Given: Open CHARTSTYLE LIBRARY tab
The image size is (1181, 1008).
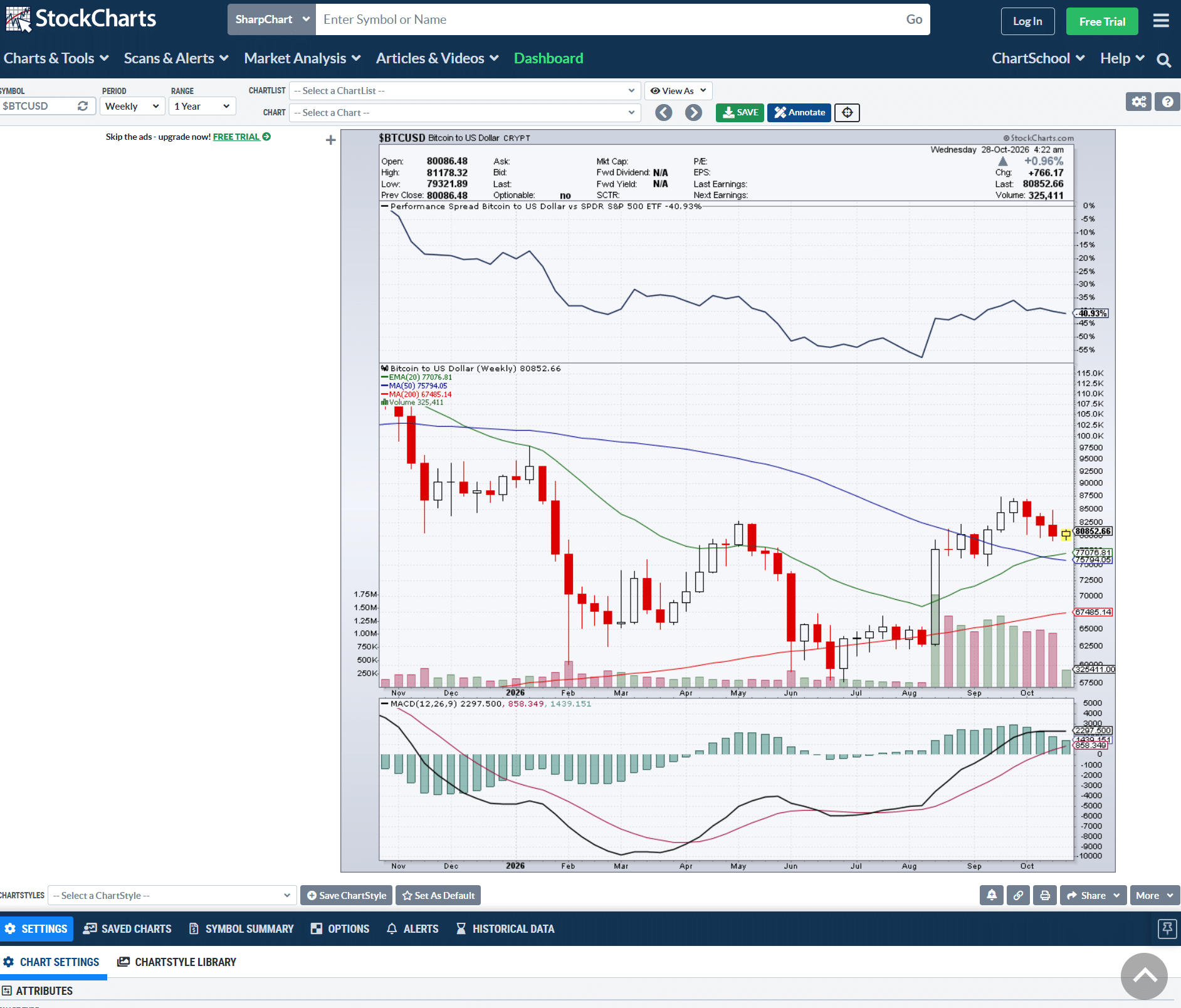Looking at the screenshot, I should point(177,962).
